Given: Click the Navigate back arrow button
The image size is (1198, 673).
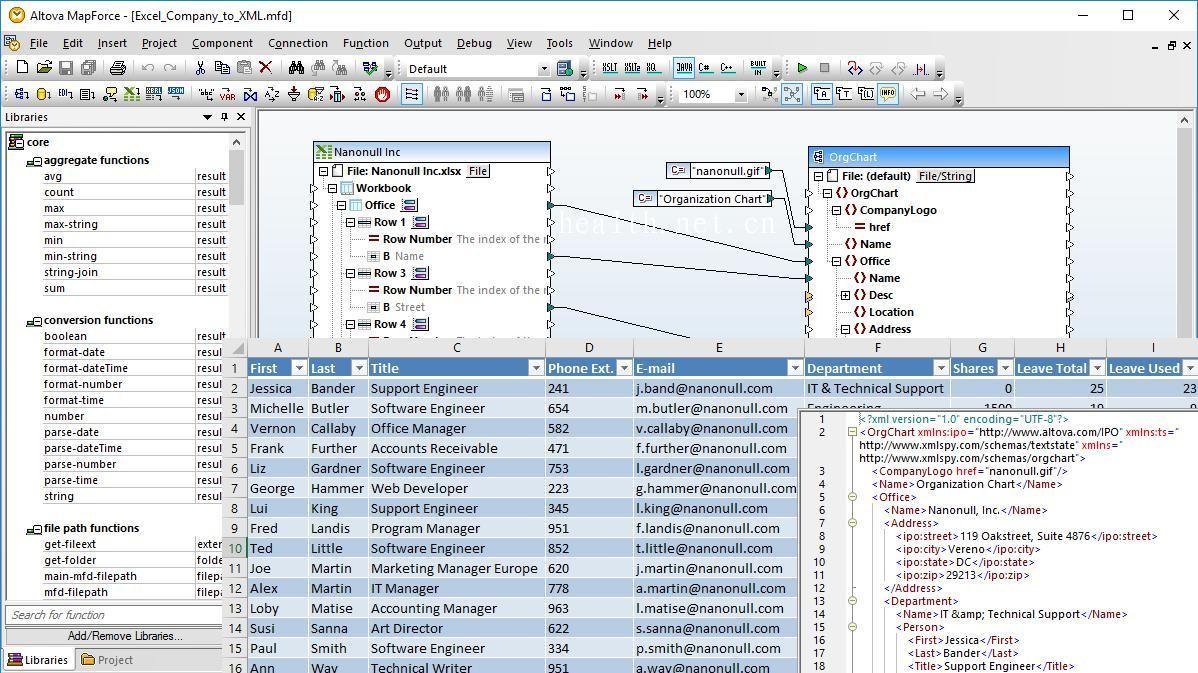Looking at the screenshot, I should click(918, 94).
